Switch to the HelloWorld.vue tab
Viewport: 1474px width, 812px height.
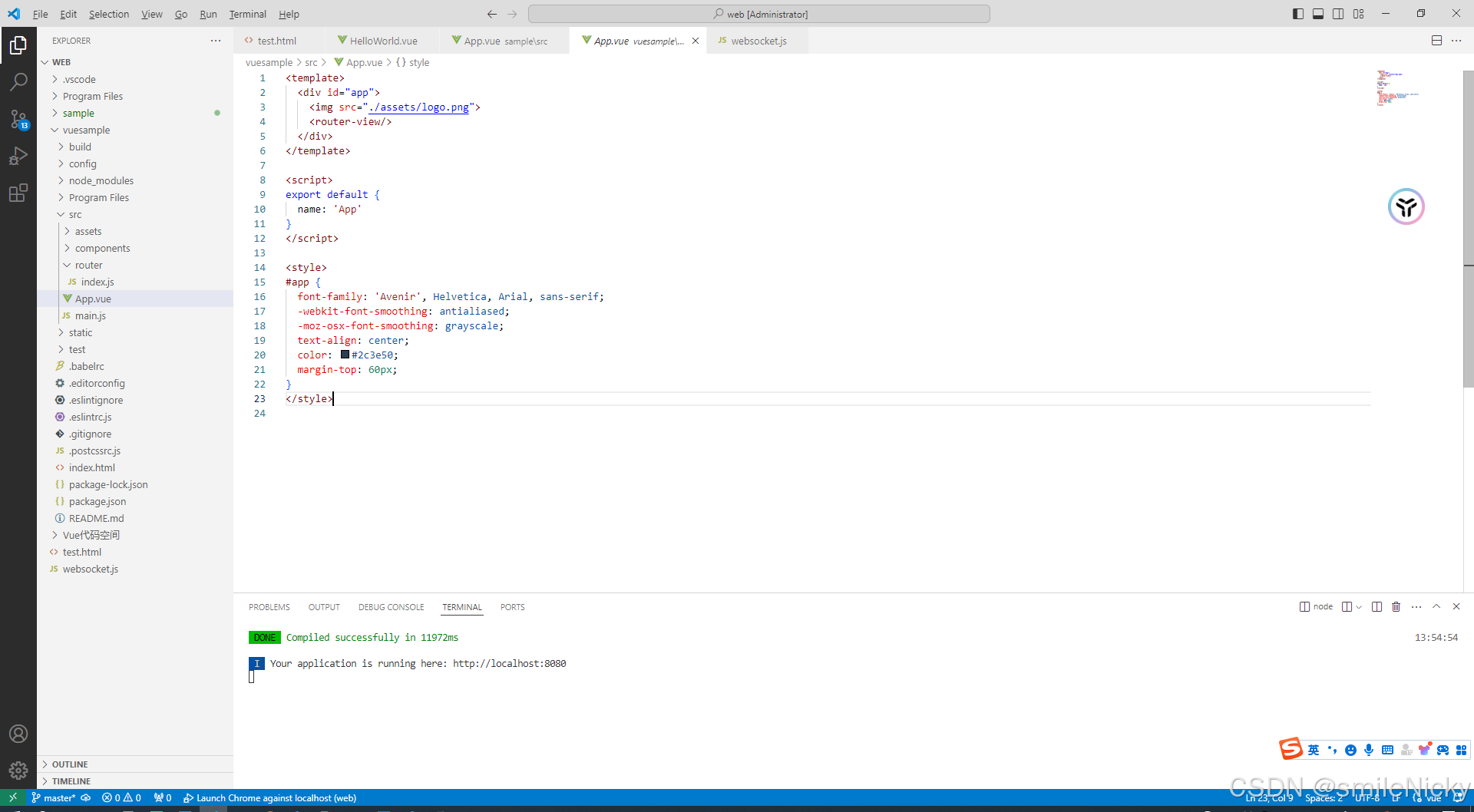pos(382,41)
